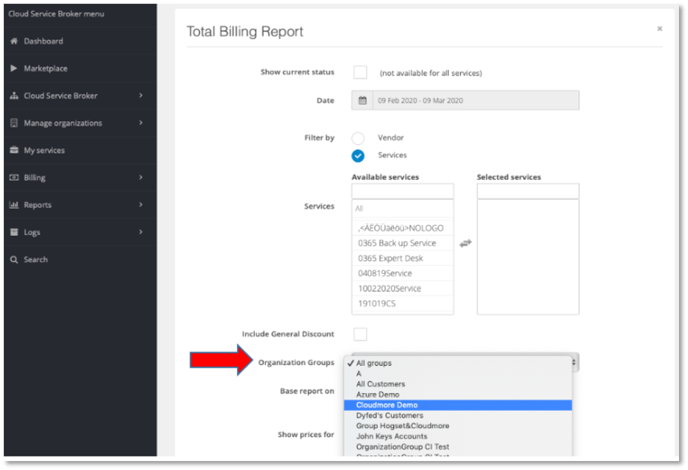This screenshot has height=470, width=688.
Task: Click the Search magnifier icon
Action: point(14,259)
